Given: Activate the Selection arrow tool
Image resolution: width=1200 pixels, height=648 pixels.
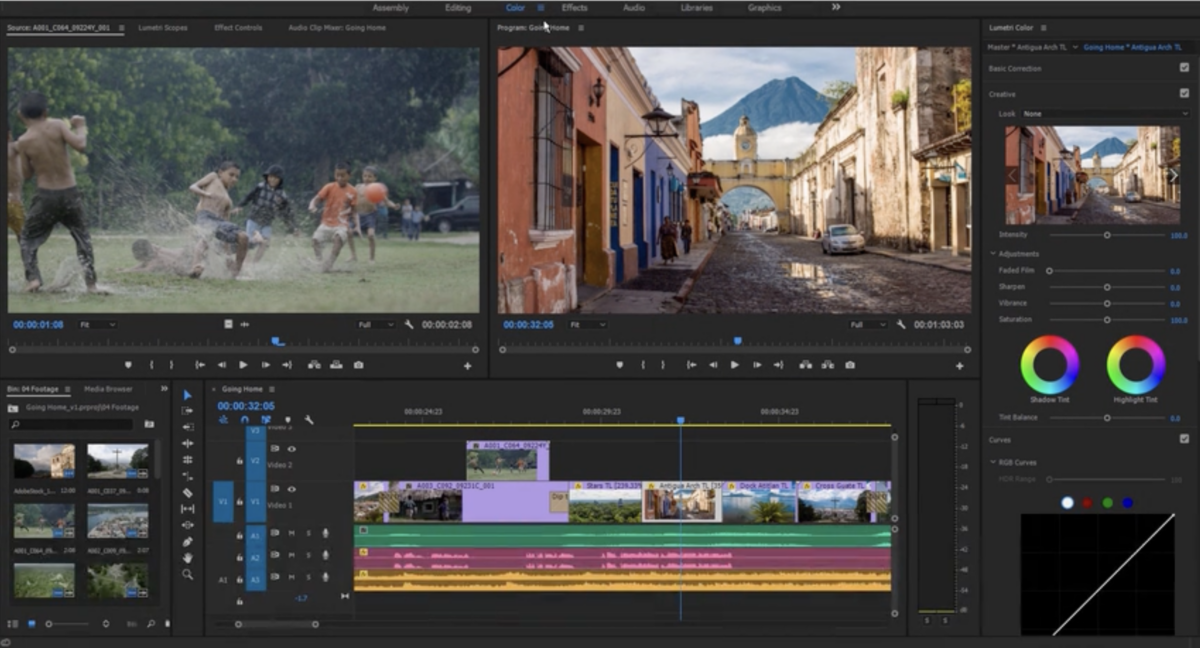Looking at the screenshot, I should 187,395.
